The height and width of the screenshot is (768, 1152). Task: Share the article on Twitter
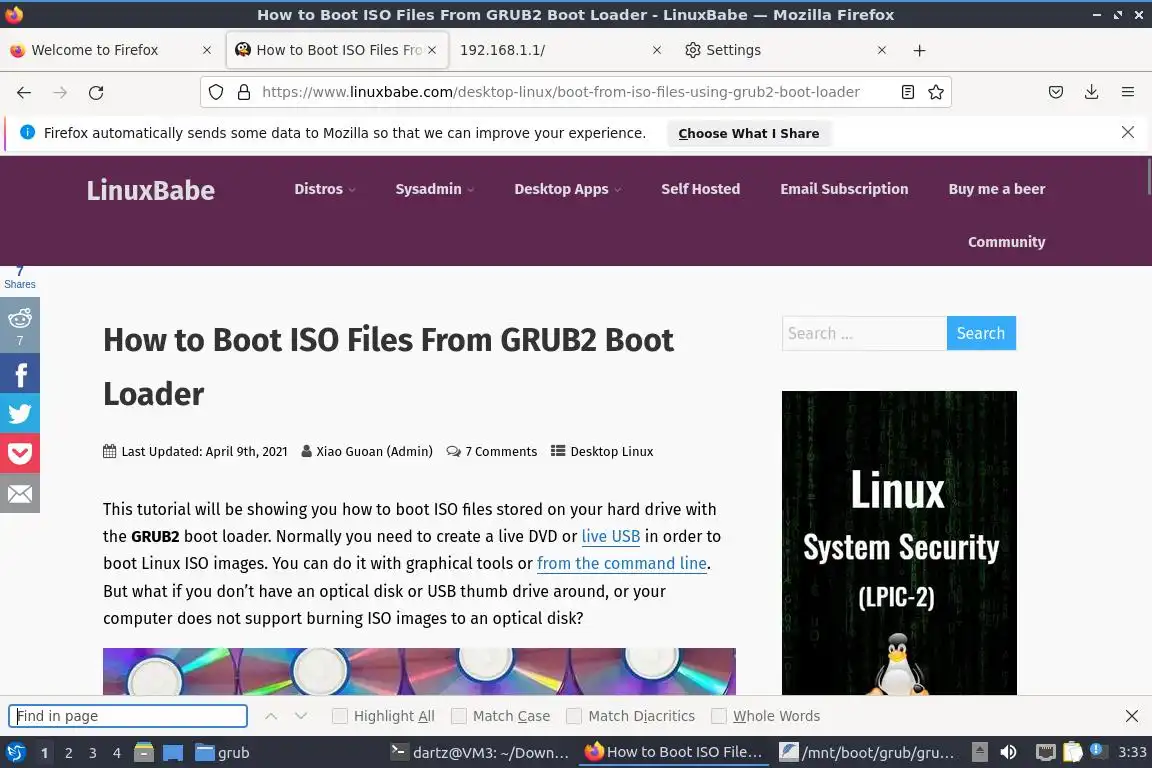click(x=20, y=413)
